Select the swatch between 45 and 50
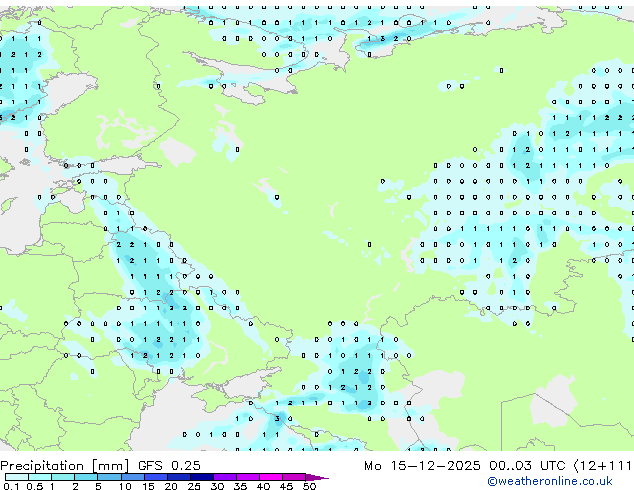This screenshot has width=634, height=490. pos(294,477)
